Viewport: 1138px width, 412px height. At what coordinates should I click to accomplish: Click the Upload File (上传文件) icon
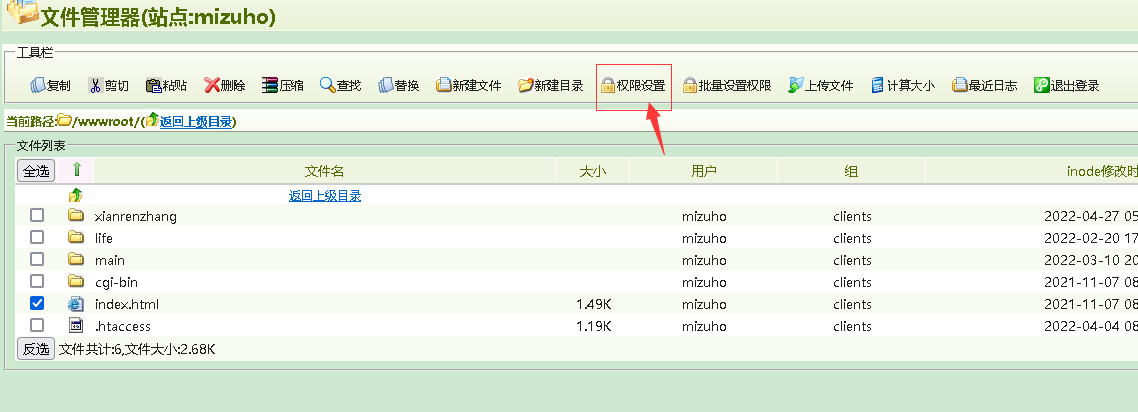[x=796, y=86]
